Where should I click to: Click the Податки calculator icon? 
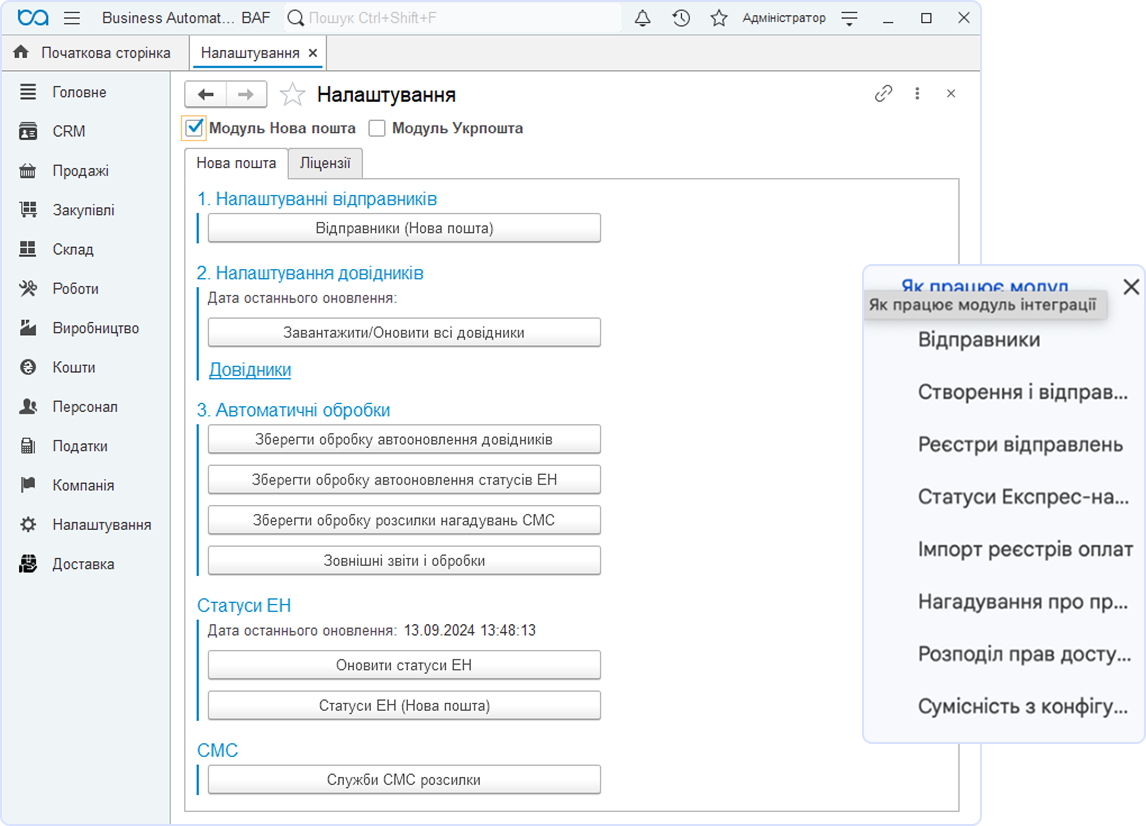pyautogui.click(x=28, y=446)
